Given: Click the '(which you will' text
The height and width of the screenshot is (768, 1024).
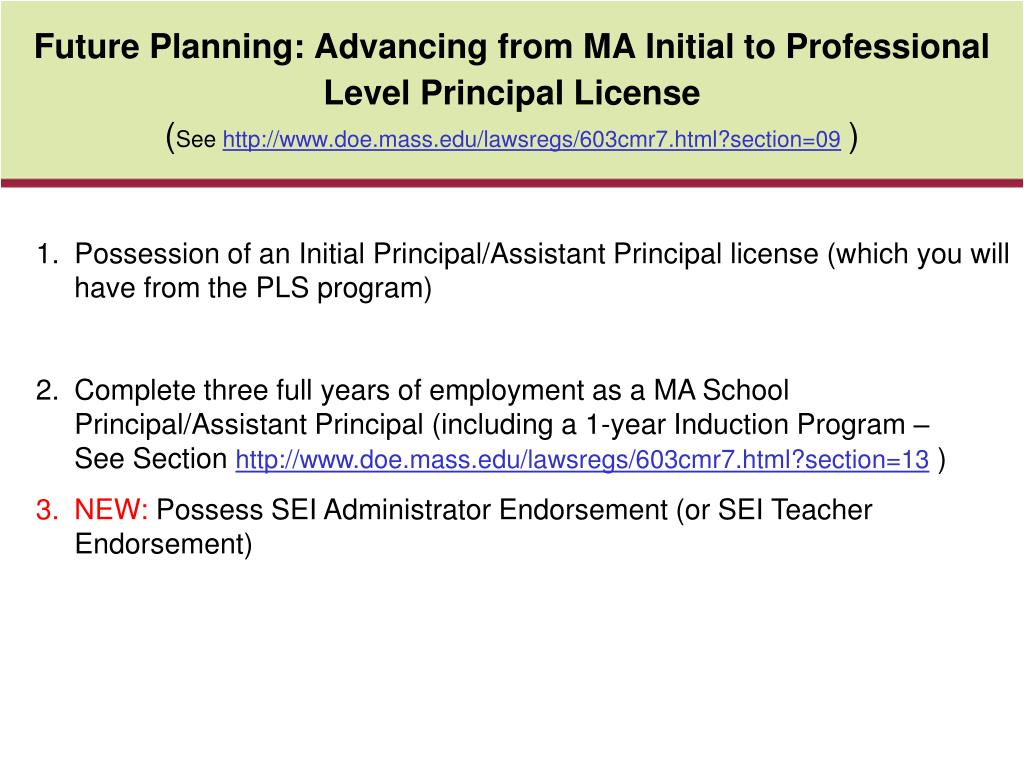Looking at the screenshot, I should tap(919, 254).
